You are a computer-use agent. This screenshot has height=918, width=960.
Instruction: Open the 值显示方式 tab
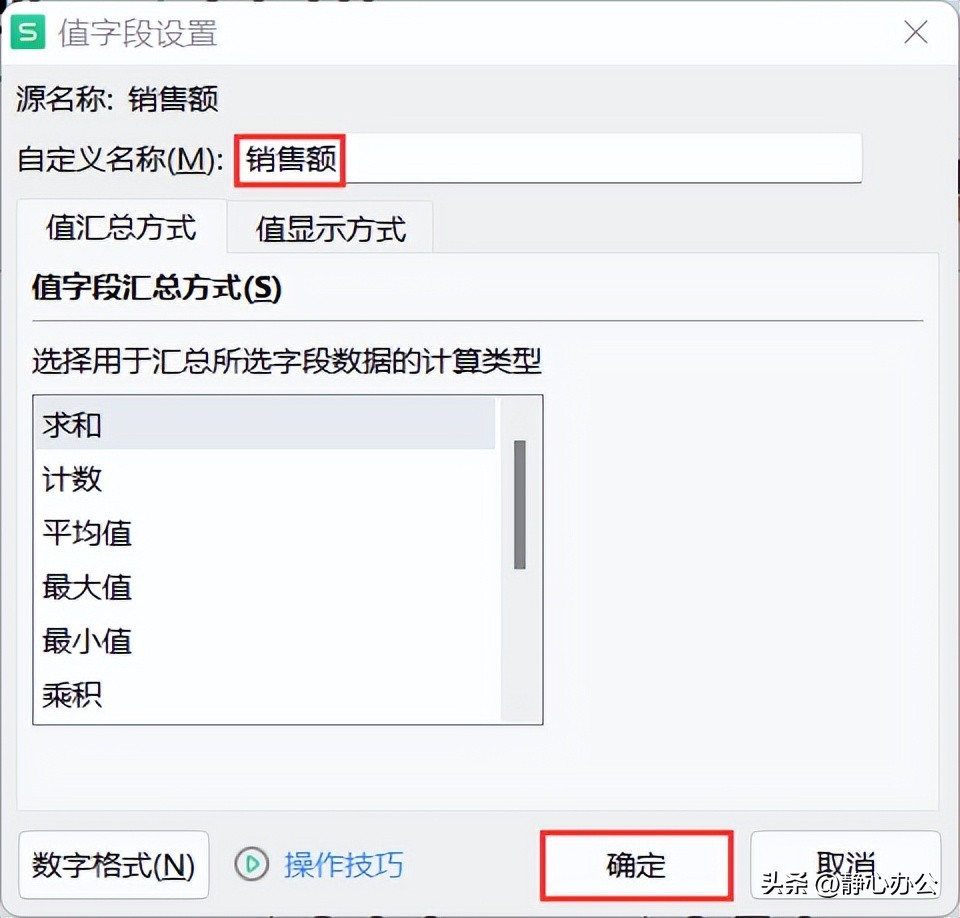pos(331,229)
